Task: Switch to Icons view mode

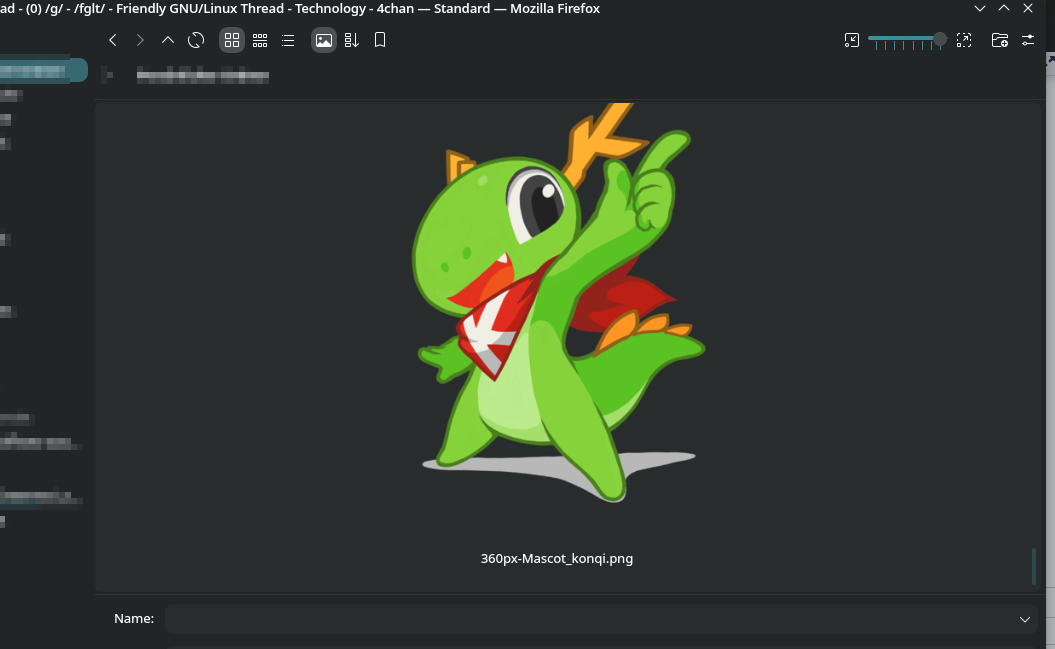Action: 231,40
